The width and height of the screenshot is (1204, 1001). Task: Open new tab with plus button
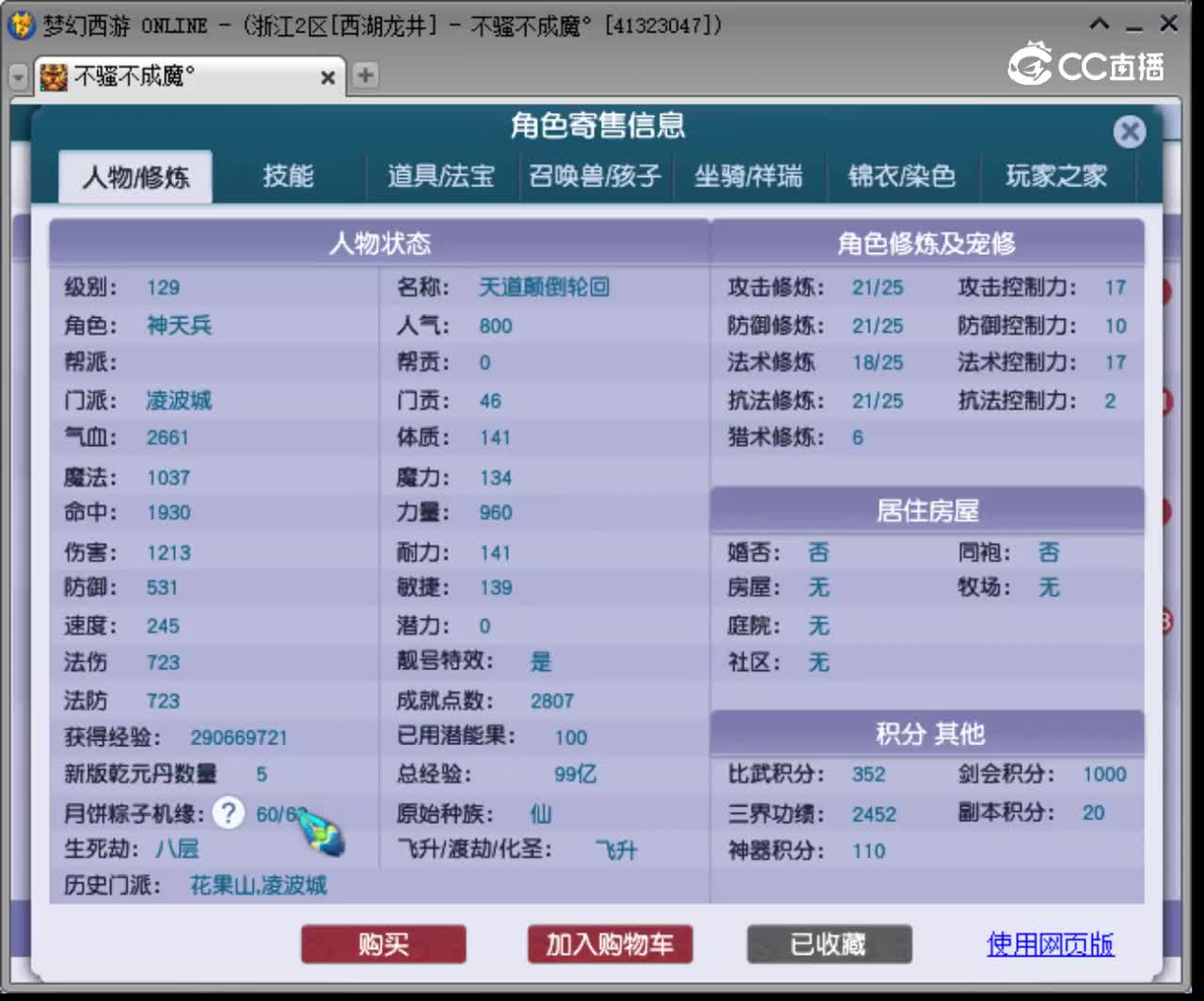366,75
